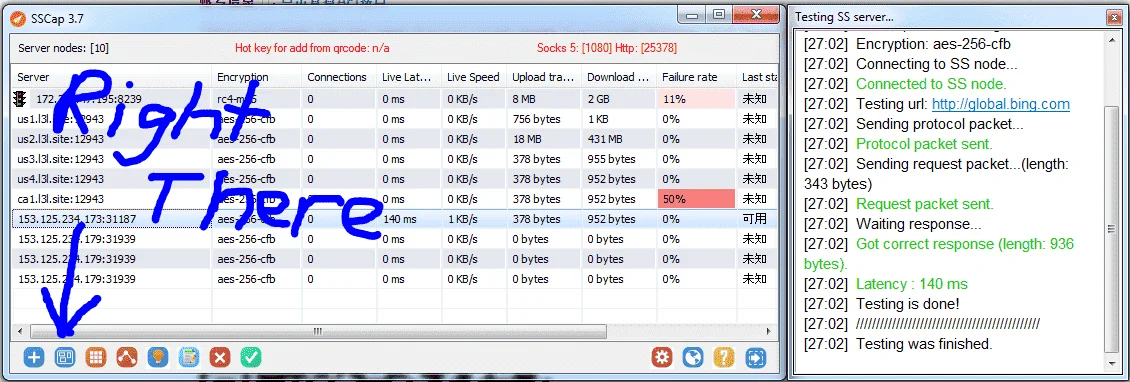Viewport: 1130px width, 382px height.
Task: Click the 'Server nodes: [10]' label
Action: 63,48
